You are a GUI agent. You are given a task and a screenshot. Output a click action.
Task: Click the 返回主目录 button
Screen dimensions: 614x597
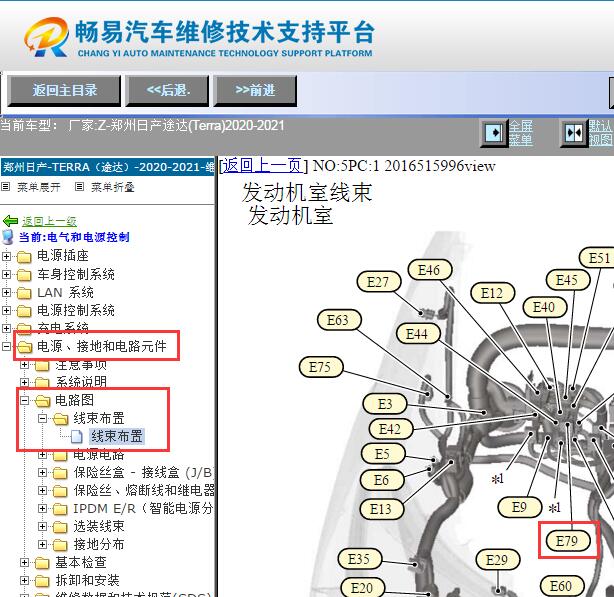[64, 91]
